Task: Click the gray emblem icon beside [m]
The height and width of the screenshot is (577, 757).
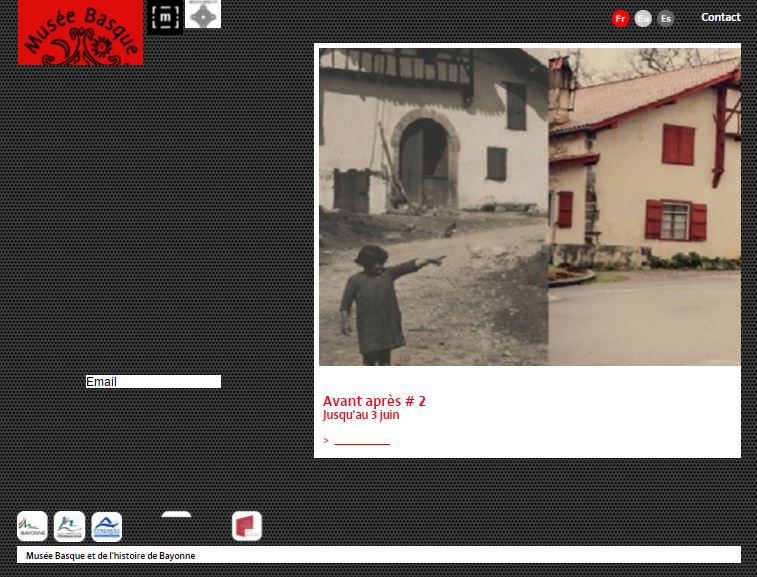Action: (203, 14)
